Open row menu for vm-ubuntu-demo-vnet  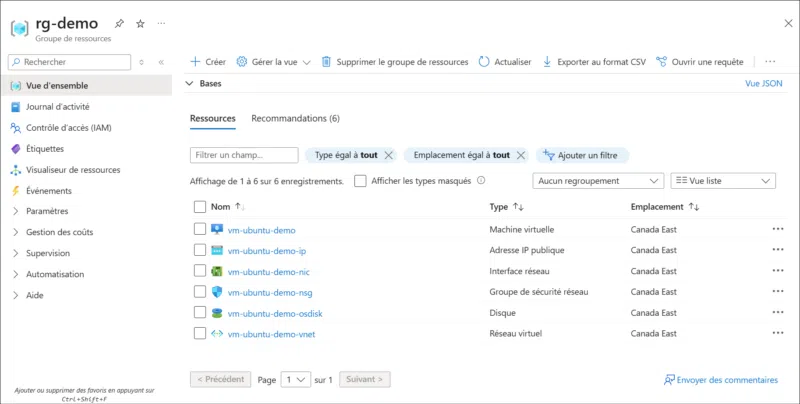(x=778, y=333)
